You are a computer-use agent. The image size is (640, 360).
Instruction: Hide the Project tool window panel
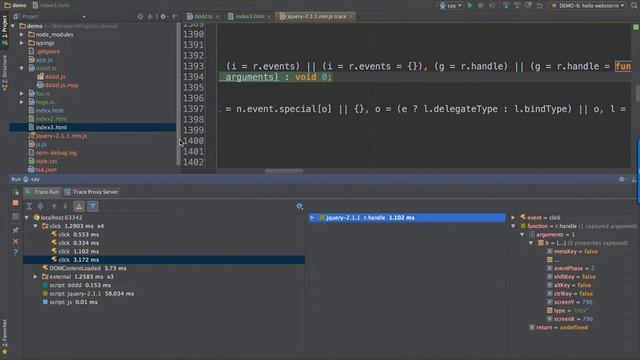pos(175,16)
